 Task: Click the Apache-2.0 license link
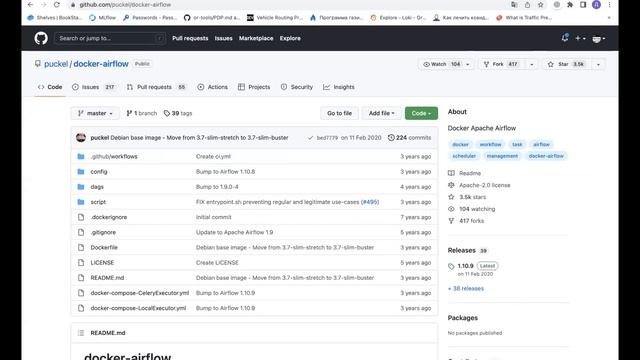[484, 185]
